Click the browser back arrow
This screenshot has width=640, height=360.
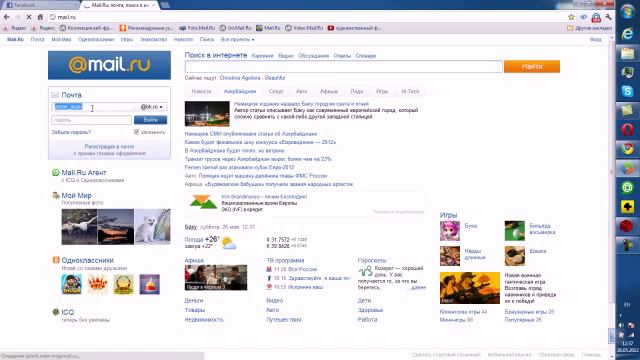[x=7, y=17]
